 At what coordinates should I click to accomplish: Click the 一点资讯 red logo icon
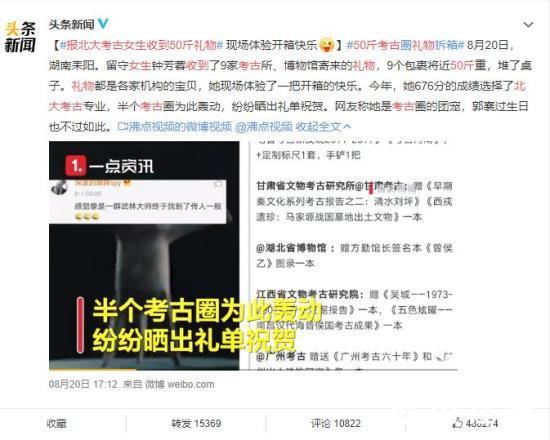[x=75, y=166]
